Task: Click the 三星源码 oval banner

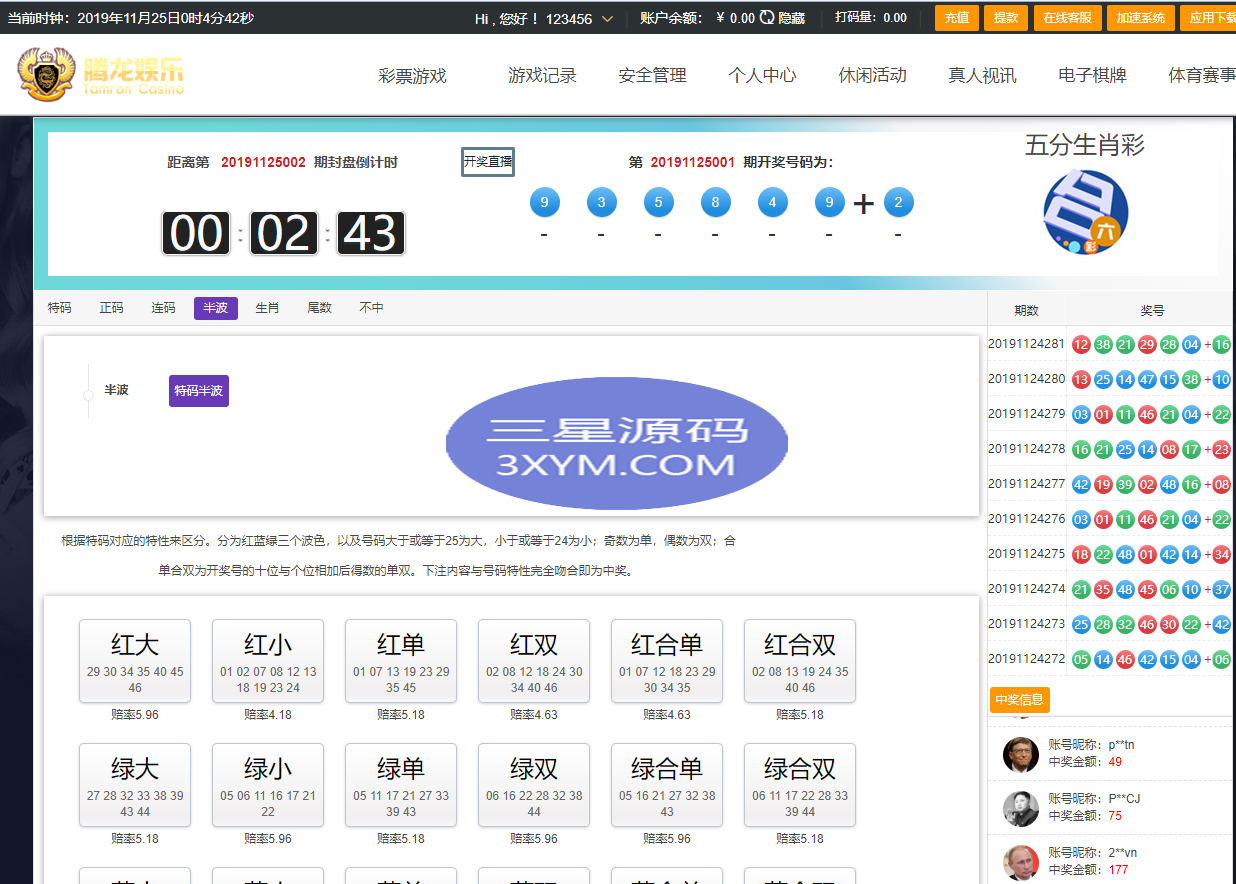Action: (616, 443)
